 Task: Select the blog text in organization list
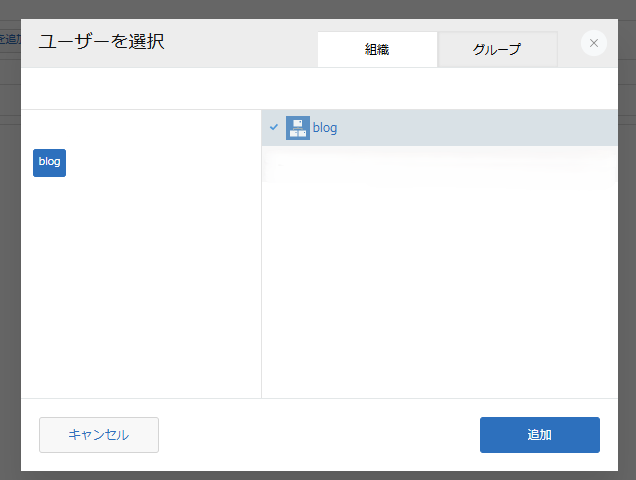(x=324, y=128)
